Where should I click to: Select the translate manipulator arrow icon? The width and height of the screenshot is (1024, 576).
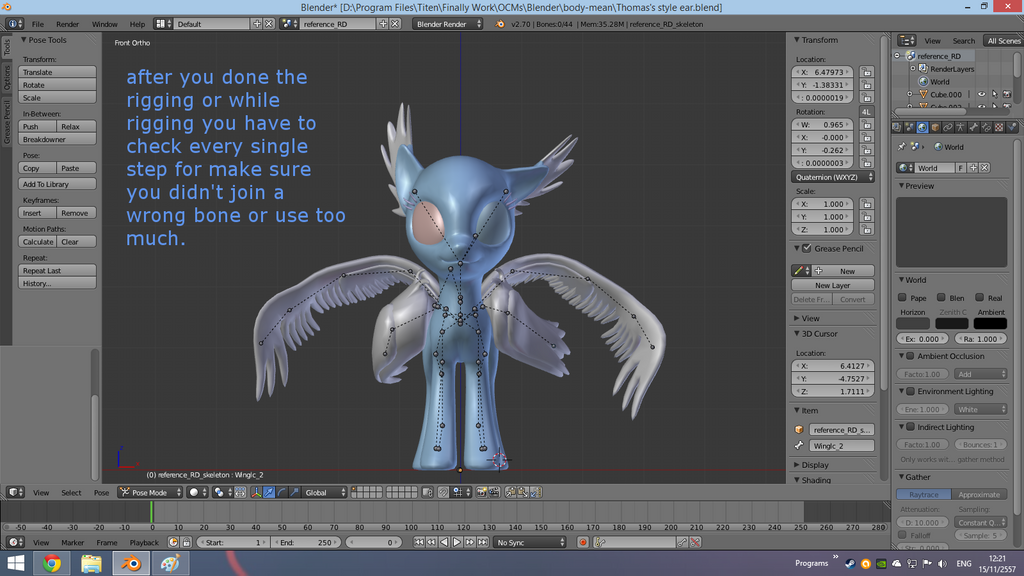point(268,492)
